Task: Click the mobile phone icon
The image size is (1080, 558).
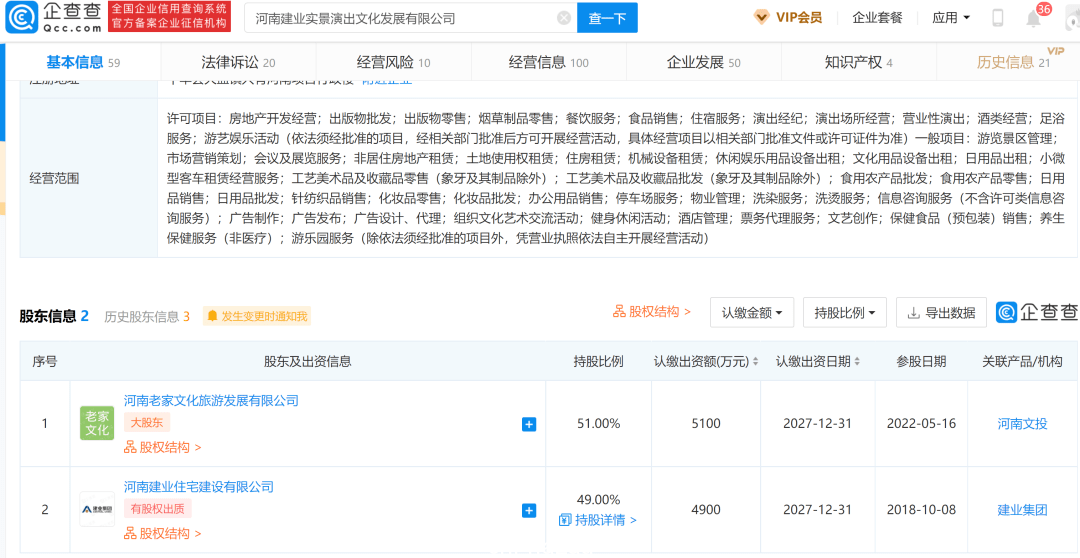Action: (998, 19)
